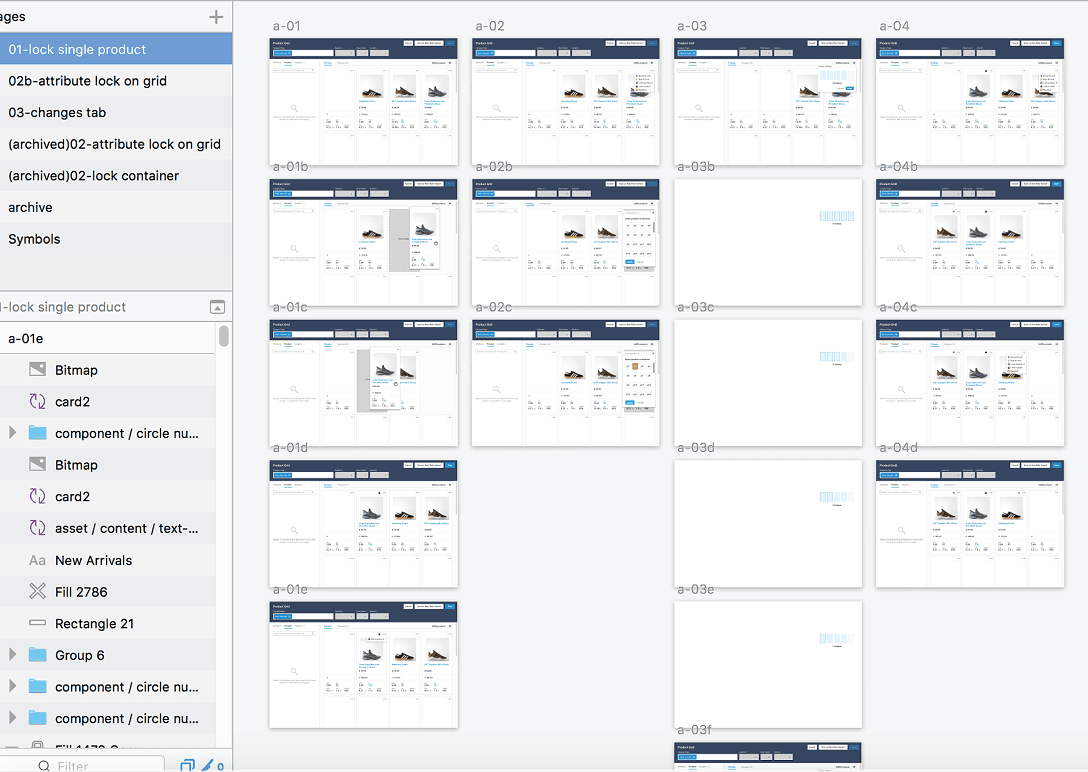Click the shape icon next to Fill 2786
This screenshot has width=1088, height=772.
coord(37,591)
